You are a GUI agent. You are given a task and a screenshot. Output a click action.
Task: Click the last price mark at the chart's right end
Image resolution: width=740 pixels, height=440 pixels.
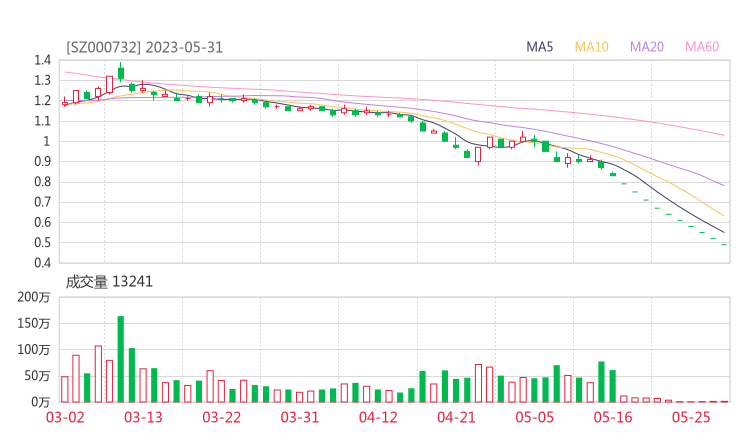tap(724, 245)
